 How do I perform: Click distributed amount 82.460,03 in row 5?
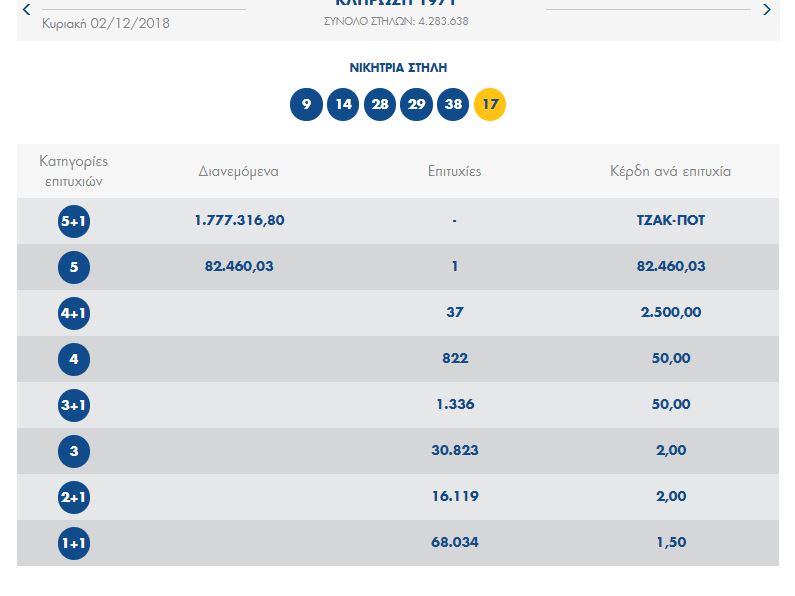click(x=239, y=267)
